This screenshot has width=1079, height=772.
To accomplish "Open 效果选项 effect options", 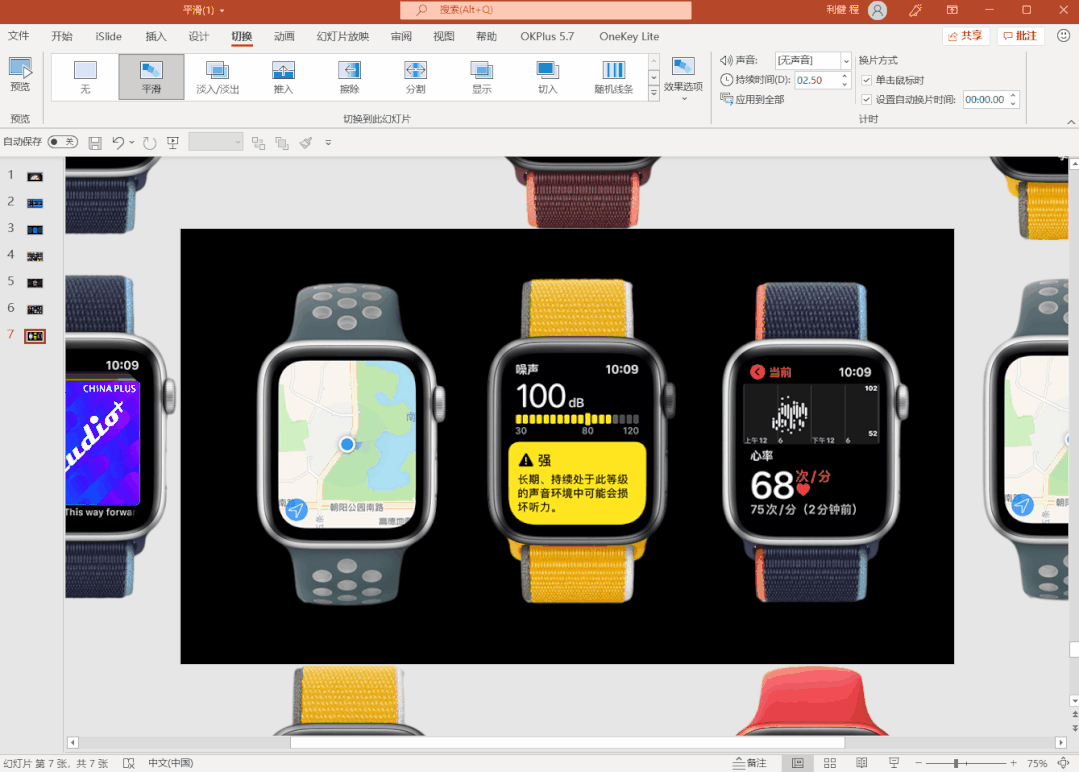I will pyautogui.click(x=683, y=78).
